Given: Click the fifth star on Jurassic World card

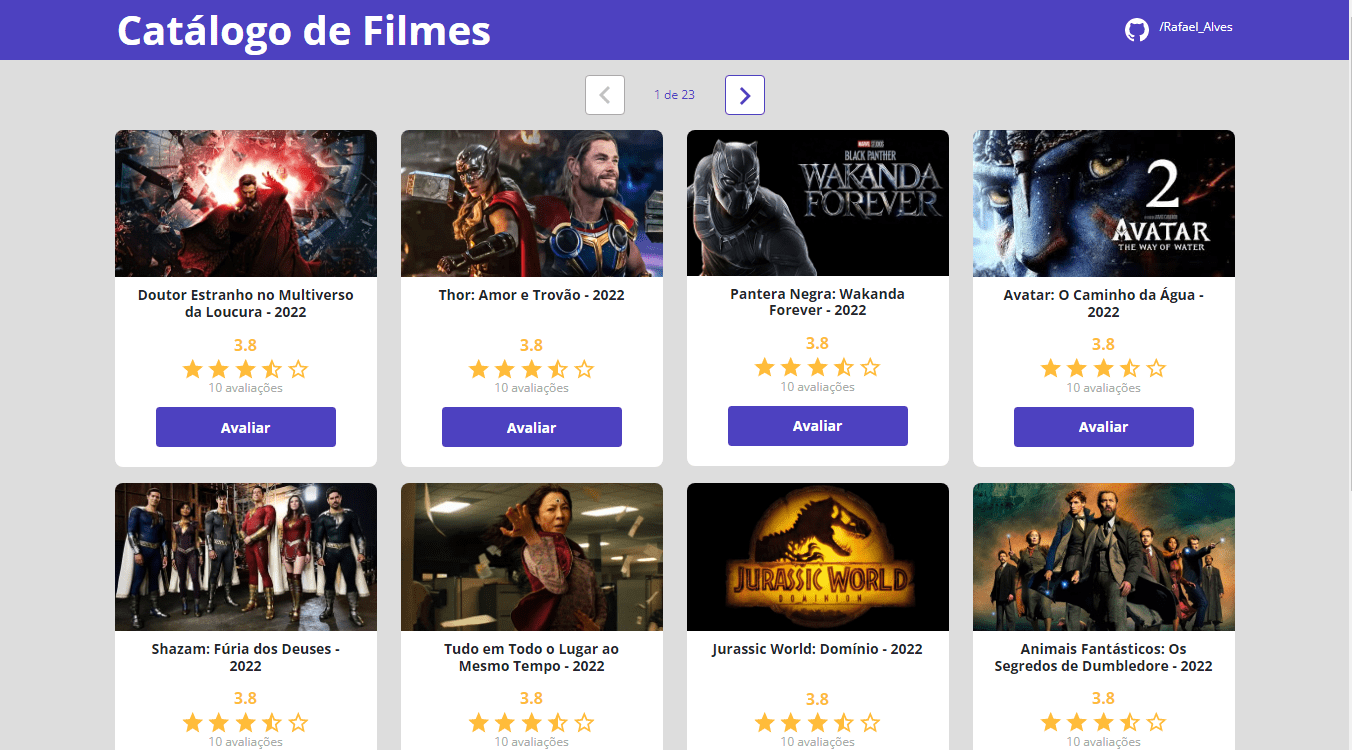Looking at the screenshot, I should click(x=870, y=722).
